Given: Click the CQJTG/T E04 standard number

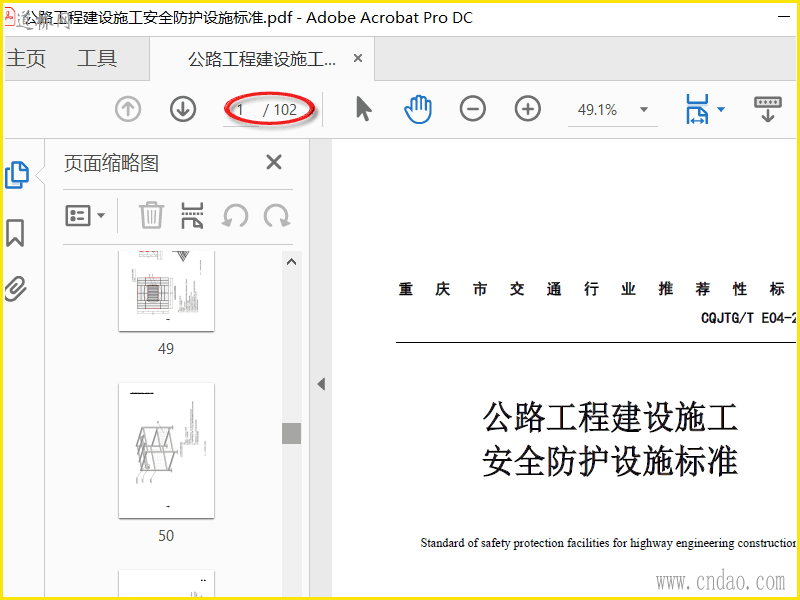Looking at the screenshot, I should [748, 318].
